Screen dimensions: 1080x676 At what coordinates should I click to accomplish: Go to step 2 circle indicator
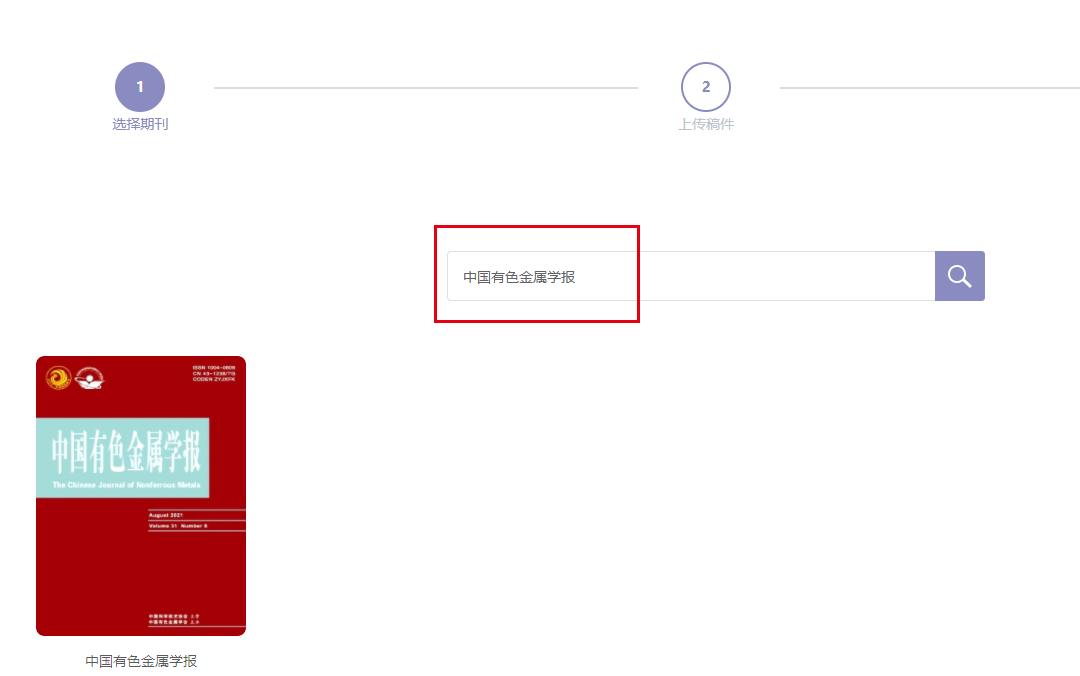(x=706, y=87)
